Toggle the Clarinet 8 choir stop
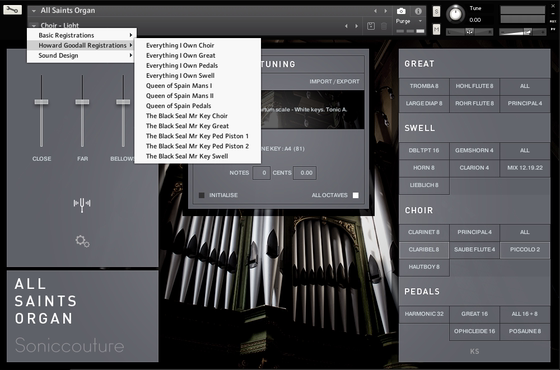The width and height of the screenshot is (560, 370). click(x=424, y=232)
